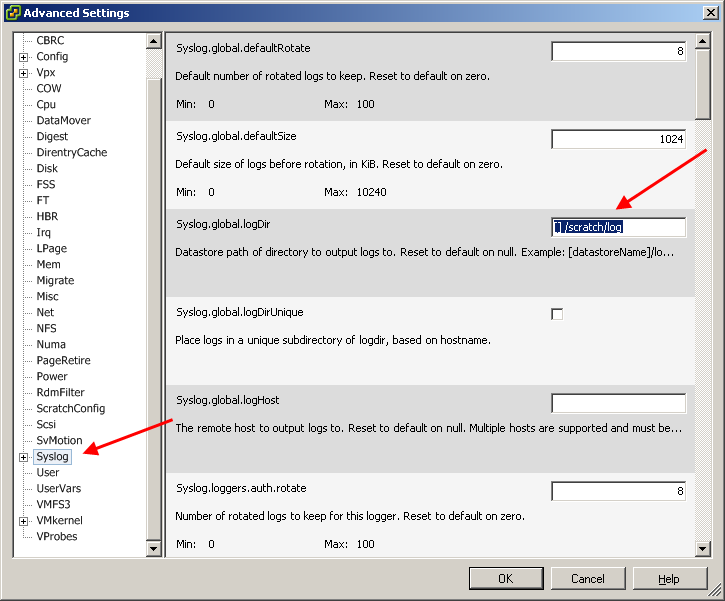The image size is (725, 601).
Task: Click the Syslog.loggers.auth.rotate value field
Action: [618, 491]
